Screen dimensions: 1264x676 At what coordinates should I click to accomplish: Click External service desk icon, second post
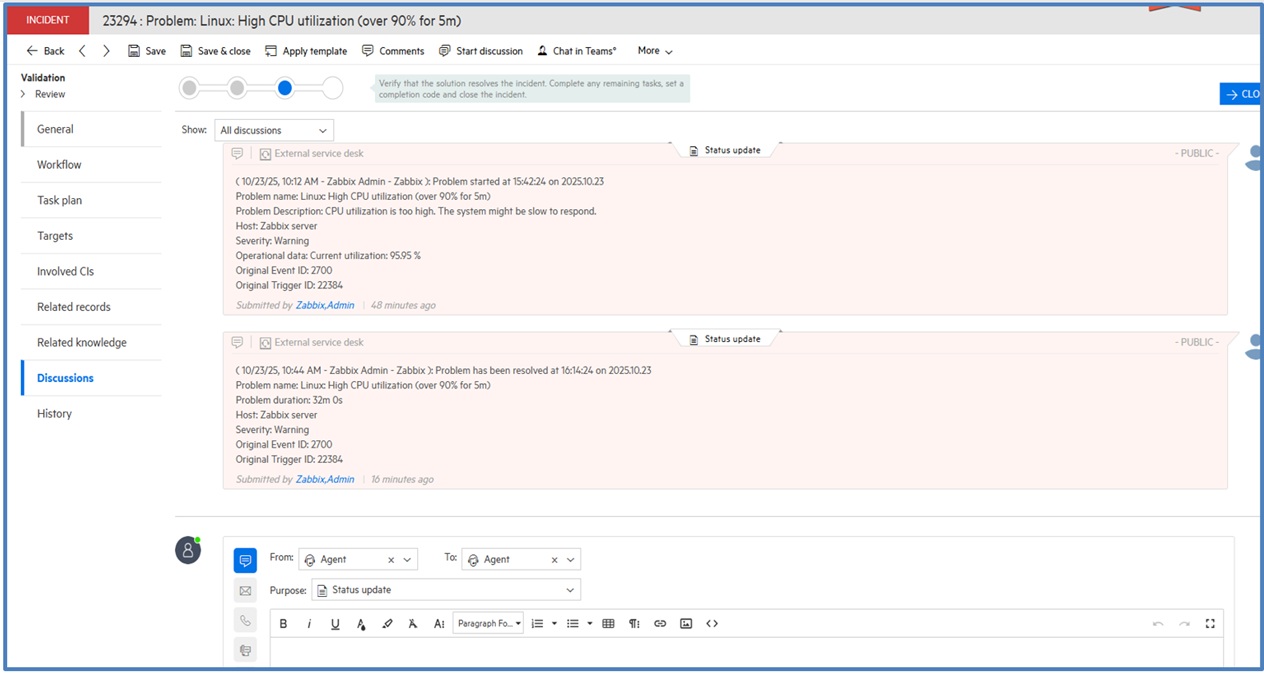pos(265,342)
